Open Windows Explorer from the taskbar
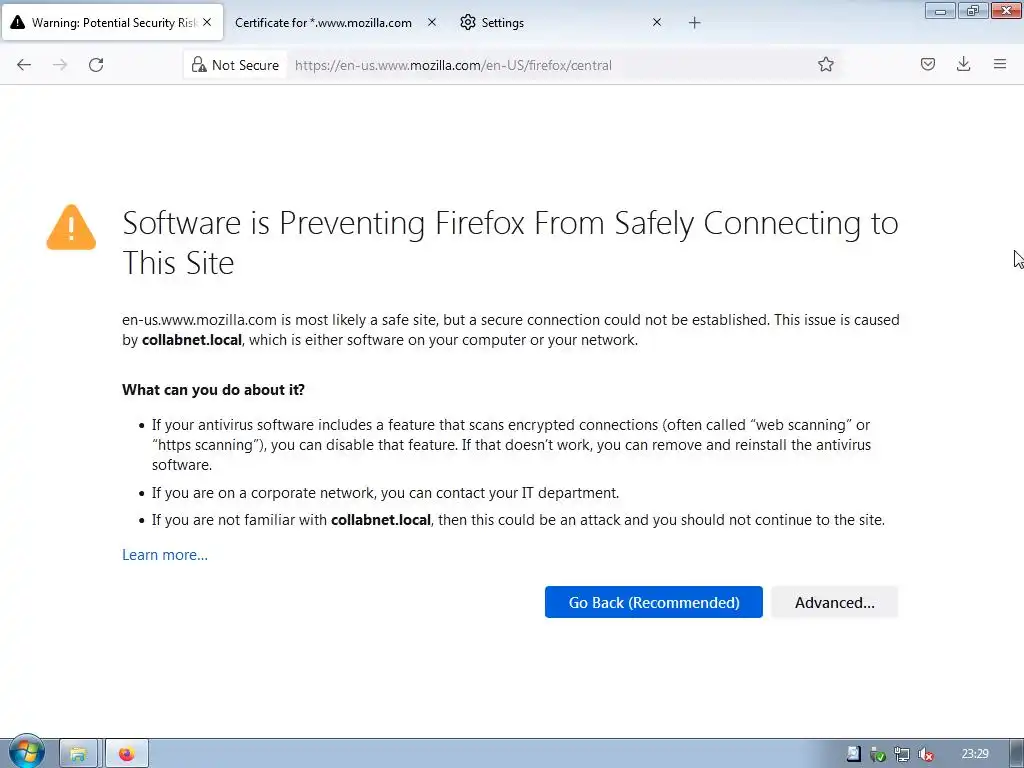This screenshot has width=1024, height=768. point(78,754)
